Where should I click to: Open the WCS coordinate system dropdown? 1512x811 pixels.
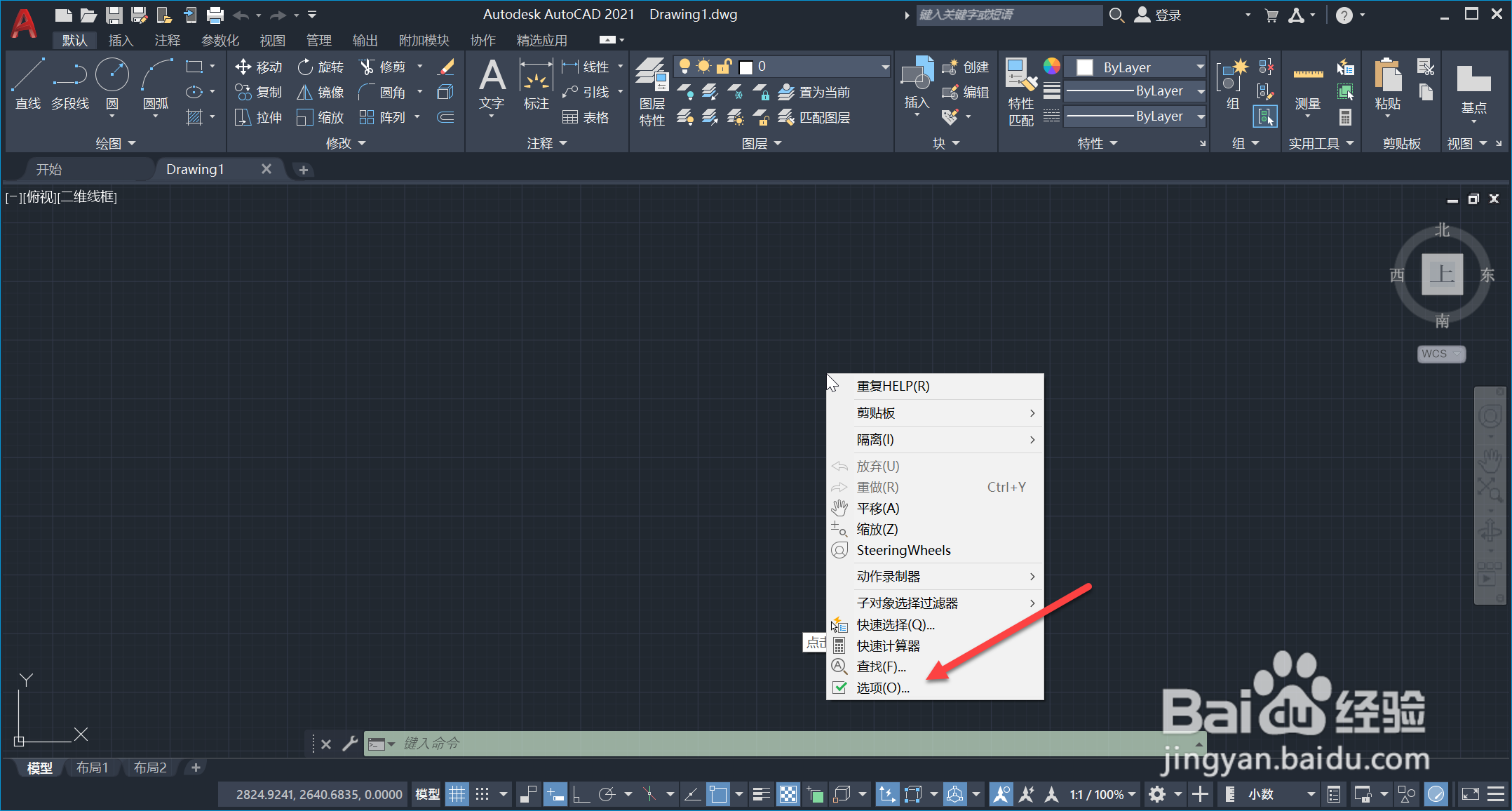click(1441, 354)
